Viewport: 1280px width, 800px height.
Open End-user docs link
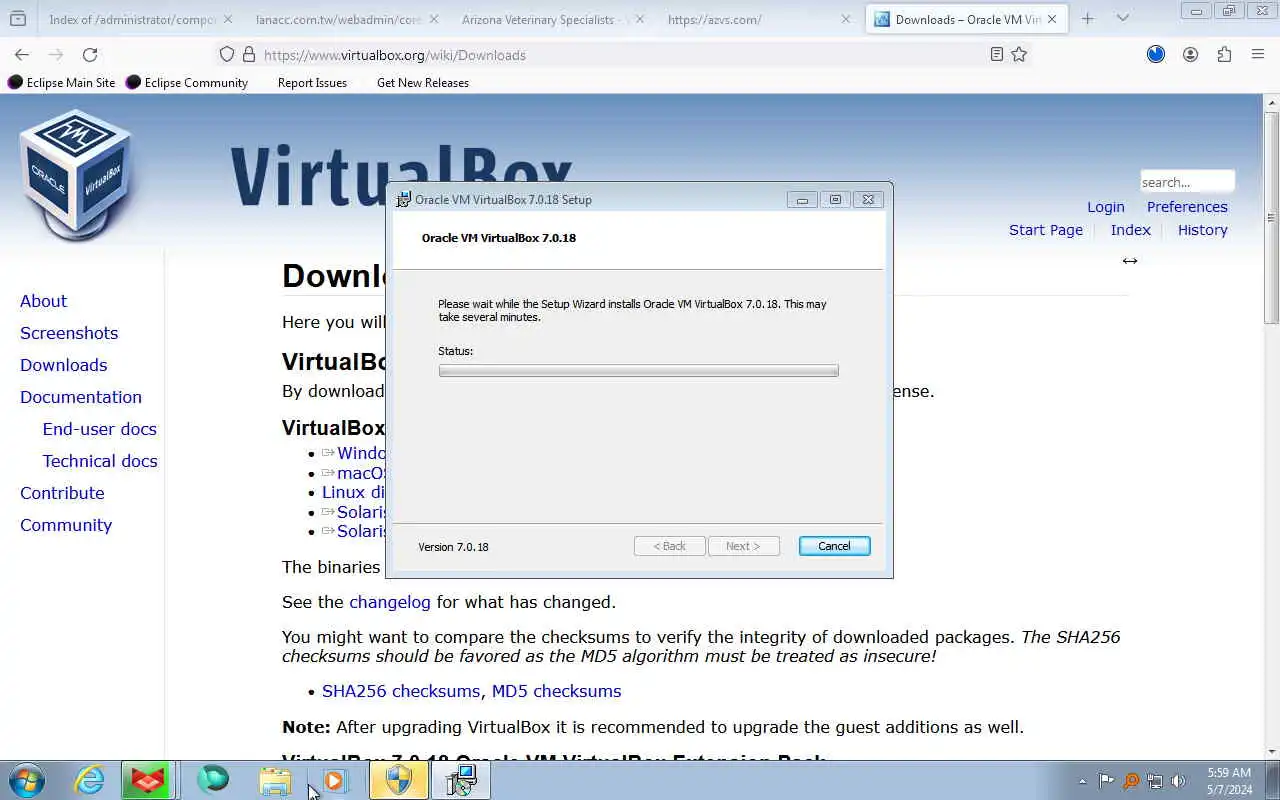[99, 429]
